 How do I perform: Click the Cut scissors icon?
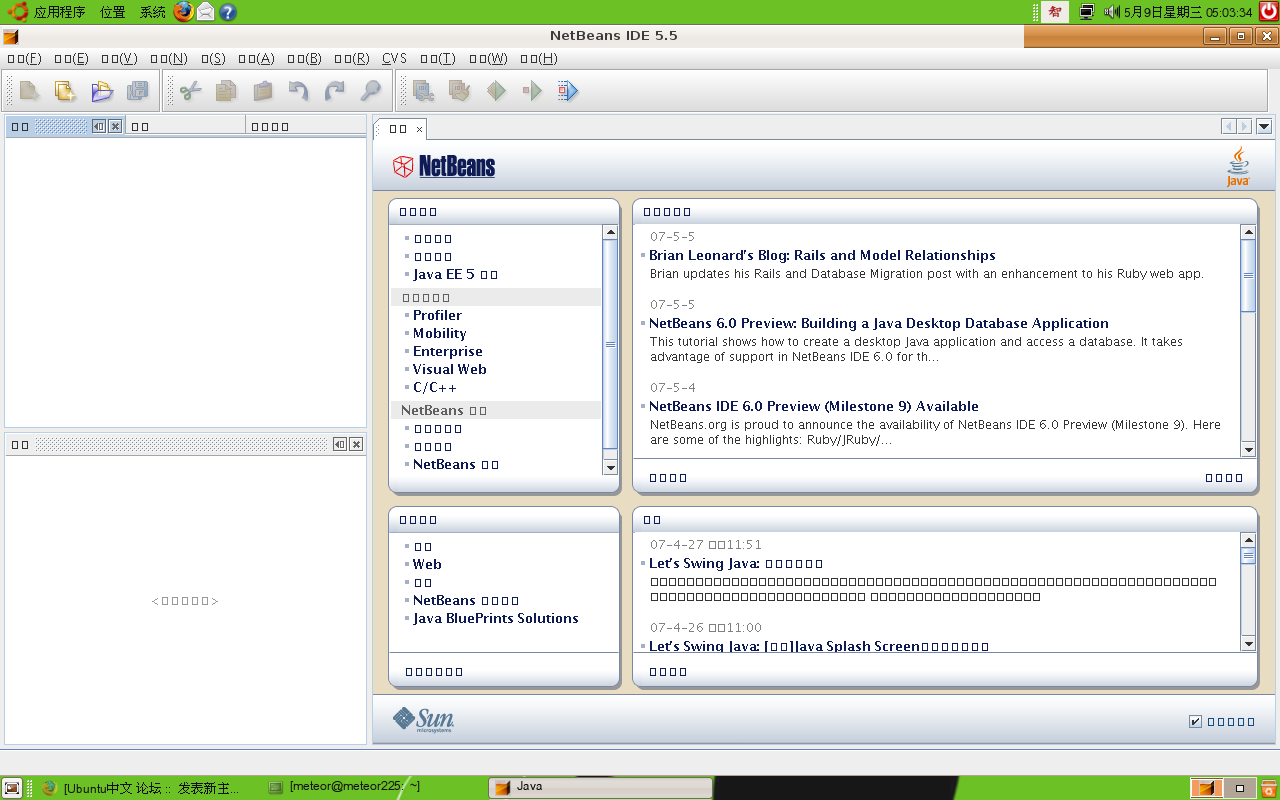191,91
